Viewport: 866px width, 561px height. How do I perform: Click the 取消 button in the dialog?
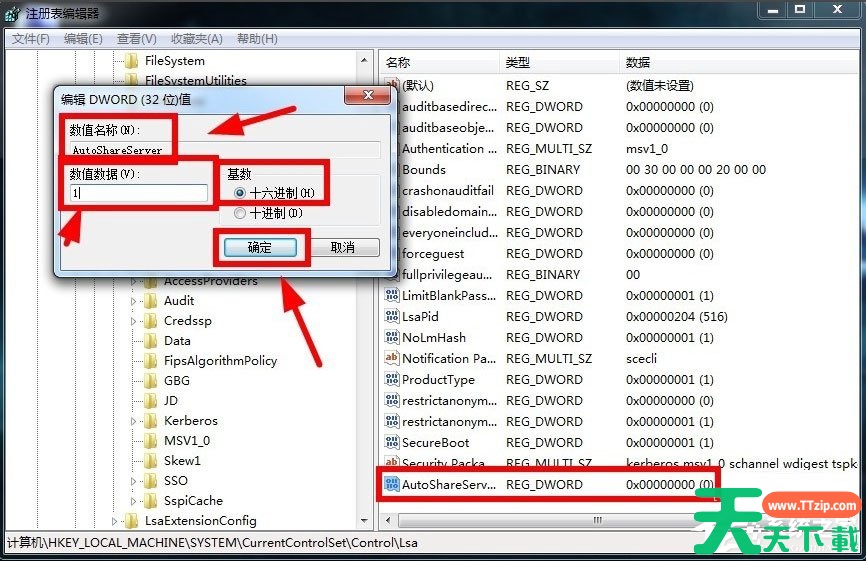342,247
